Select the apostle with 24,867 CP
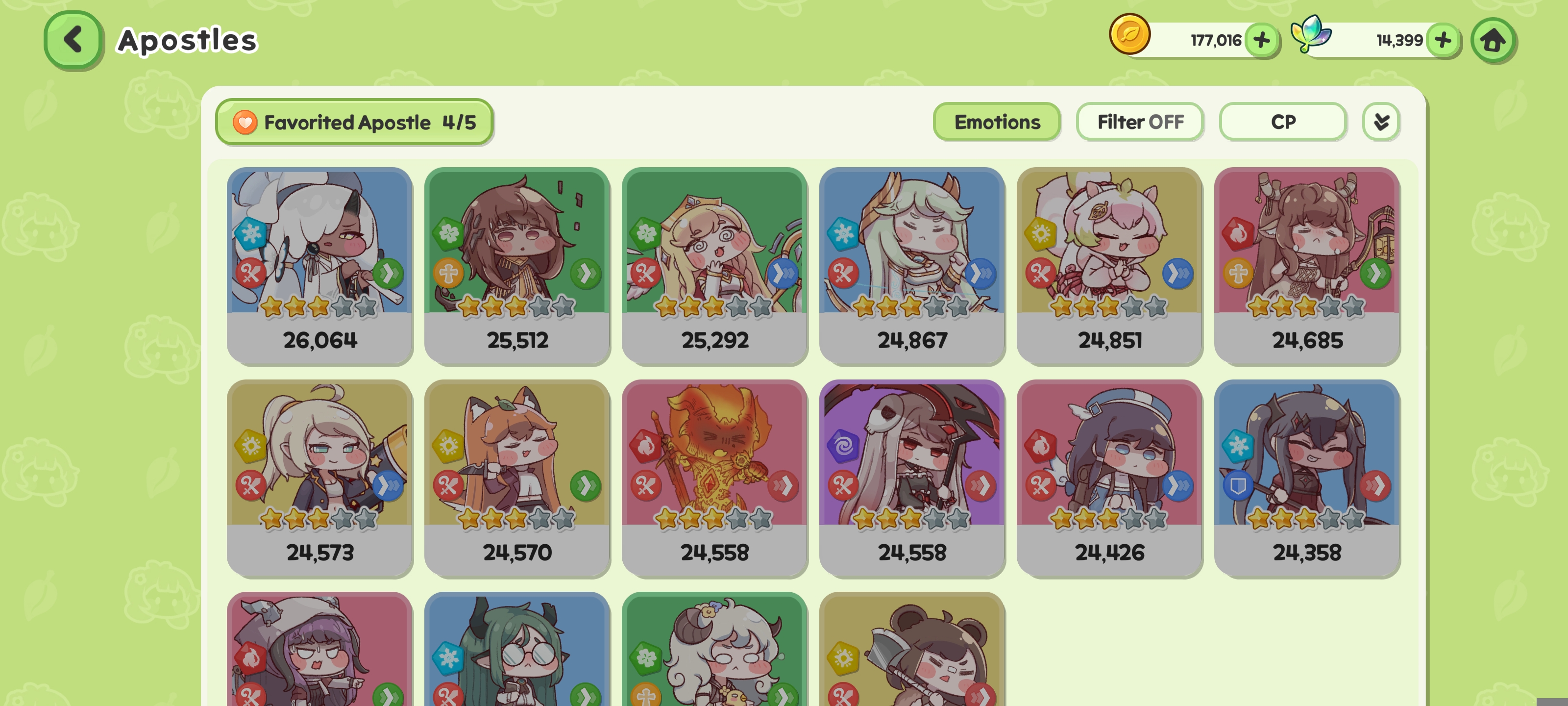This screenshot has height=706, width=1568. point(912,266)
